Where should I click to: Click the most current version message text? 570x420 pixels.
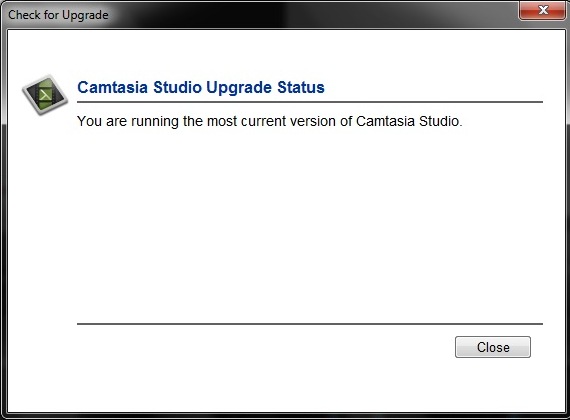(270, 121)
